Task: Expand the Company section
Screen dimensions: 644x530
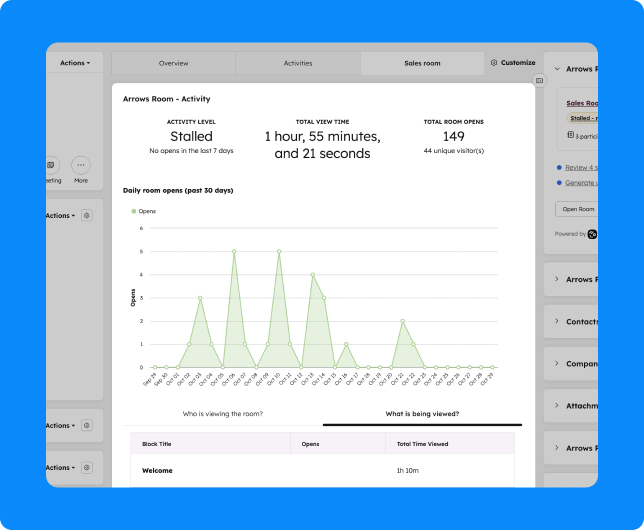Action: coord(557,364)
